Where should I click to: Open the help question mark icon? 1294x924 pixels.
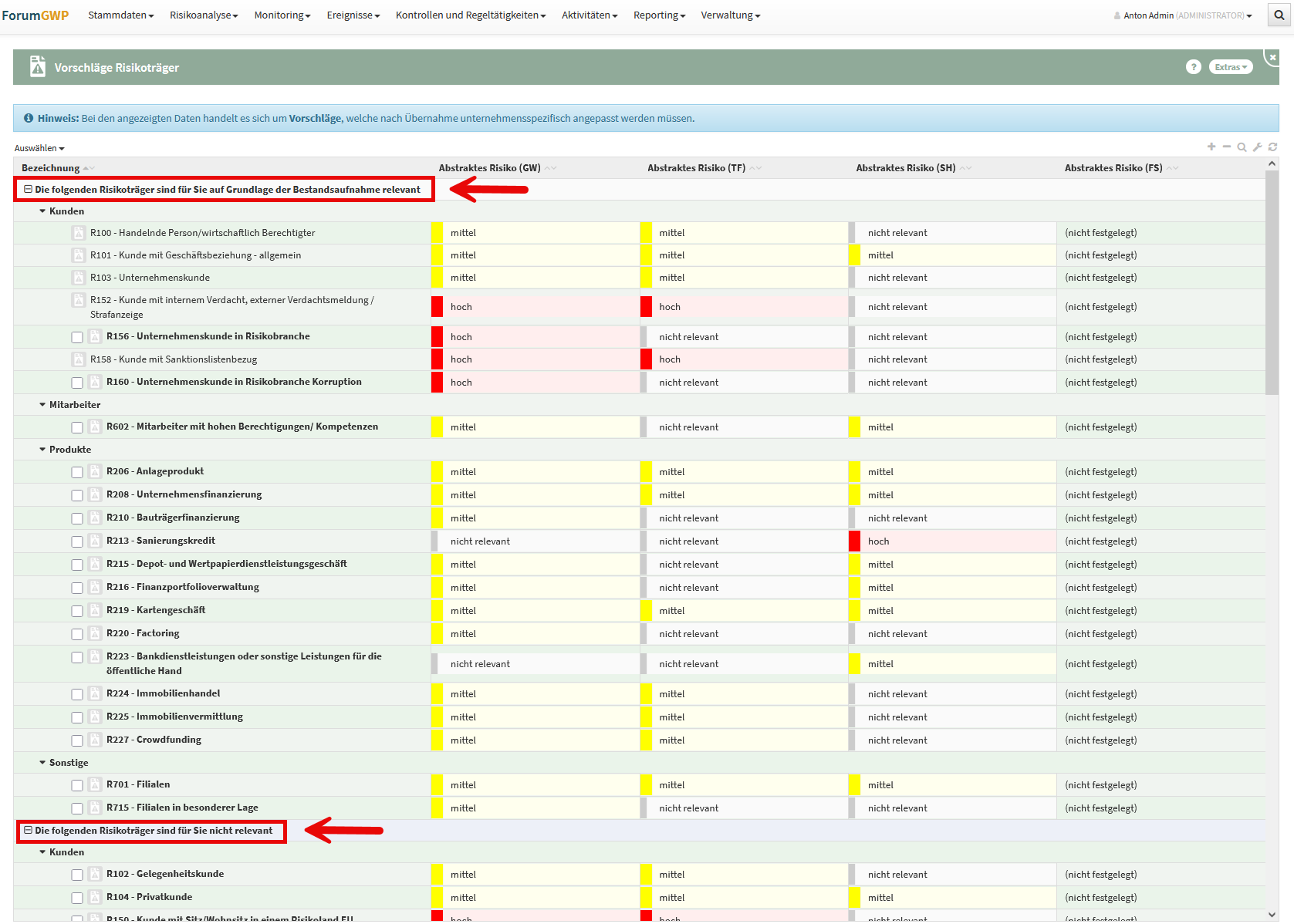coord(1193,67)
